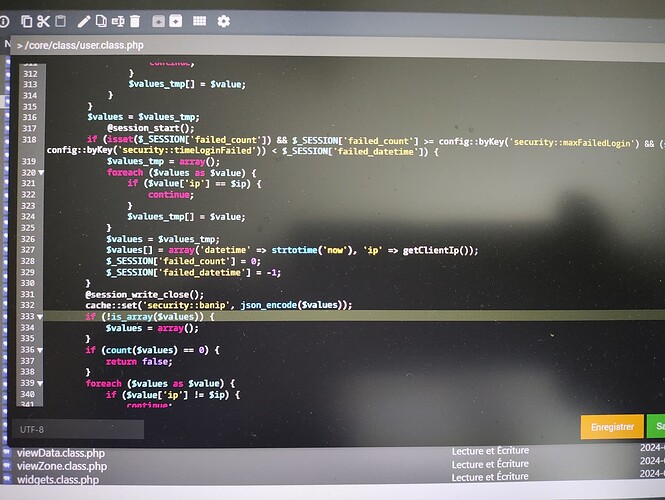The width and height of the screenshot is (665, 500).
Task: Click 'security::maxFailedLogin' on line 318
Action: click(x=573, y=143)
